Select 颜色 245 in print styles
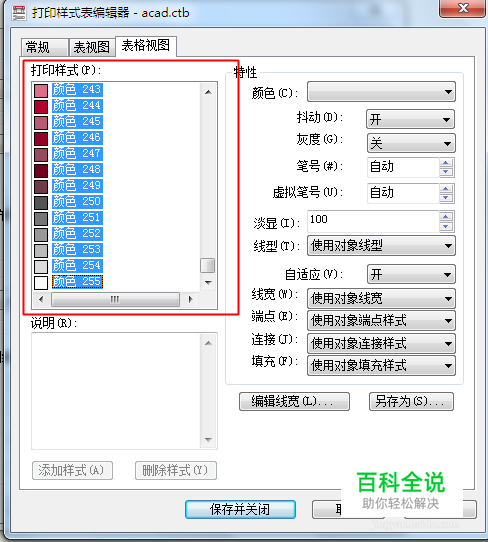Viewport: 488px width, 542px height. click(77, 122)
